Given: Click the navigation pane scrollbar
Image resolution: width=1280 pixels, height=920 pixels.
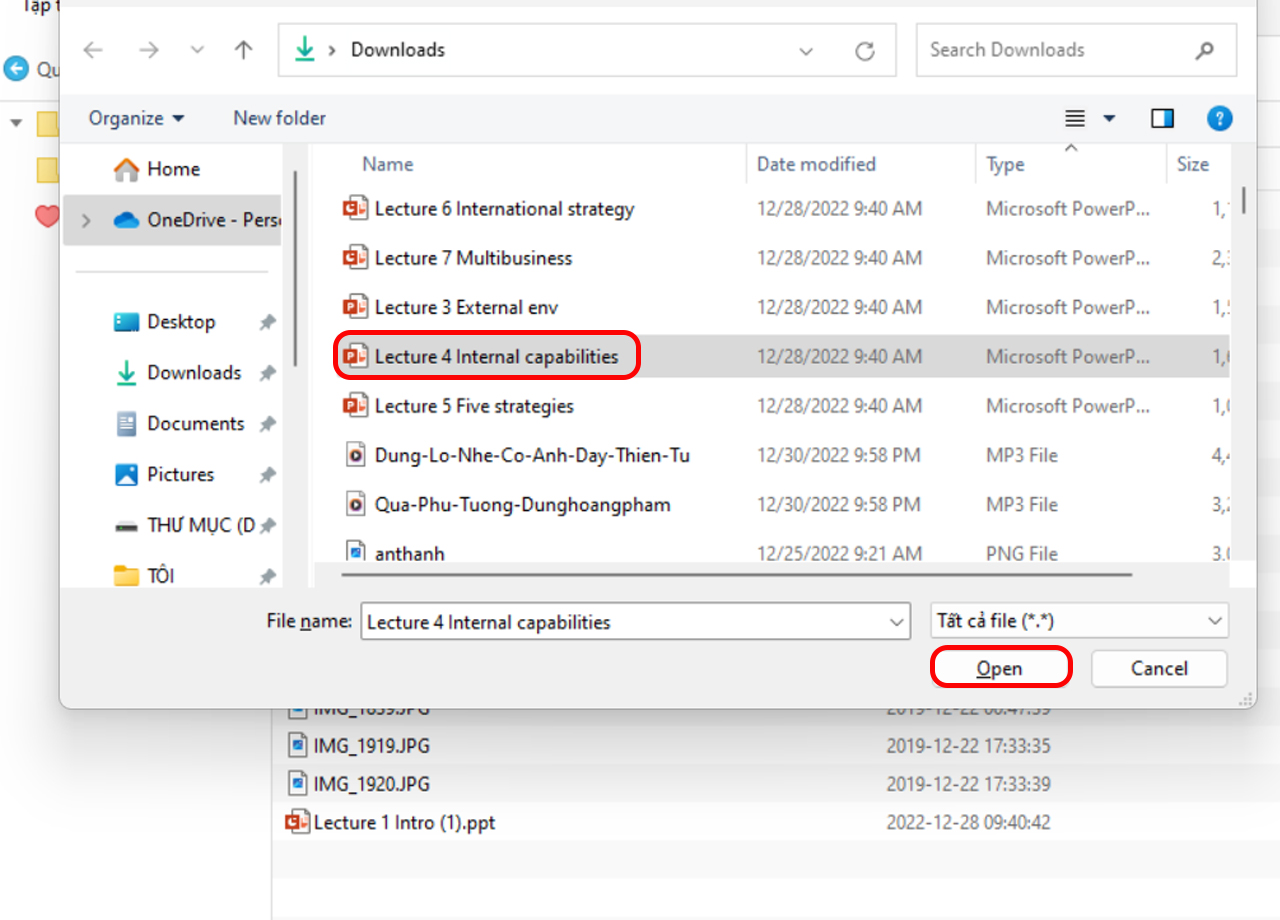Looking at the screenshot, I should tap(295, 270).
